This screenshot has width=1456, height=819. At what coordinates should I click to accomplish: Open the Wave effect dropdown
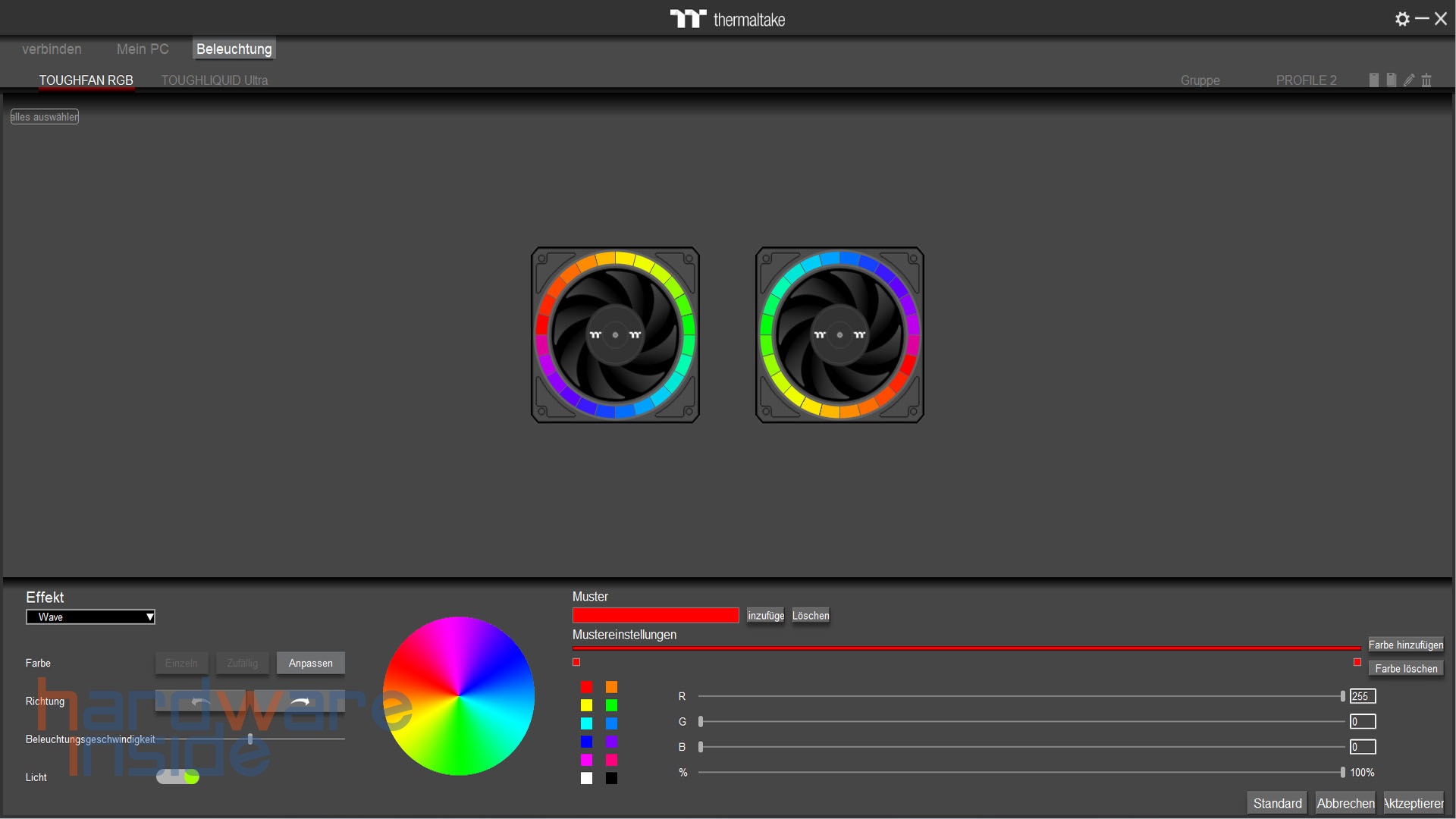pyautogui.click(x=90, y=617)
